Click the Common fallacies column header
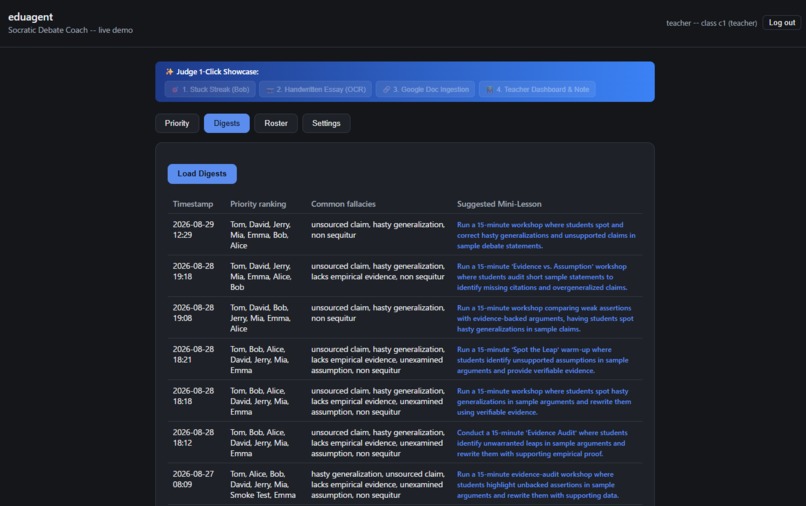The image size is (806, 506). coord(343,204)
